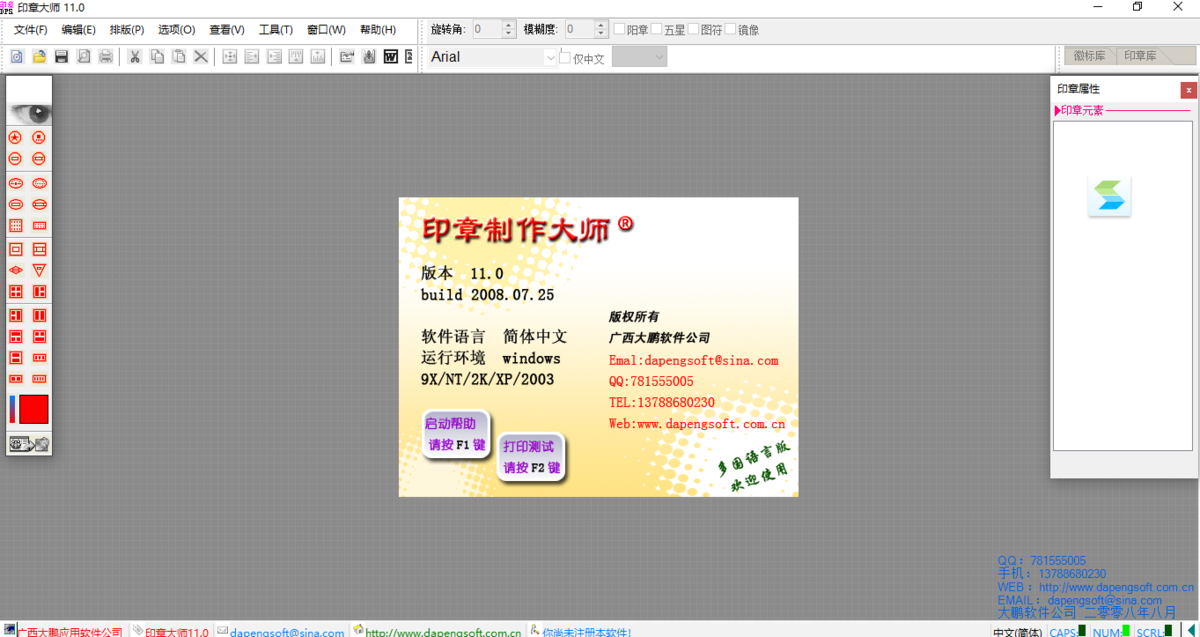Open the 文件(F) menu

[x=30, y=30]
